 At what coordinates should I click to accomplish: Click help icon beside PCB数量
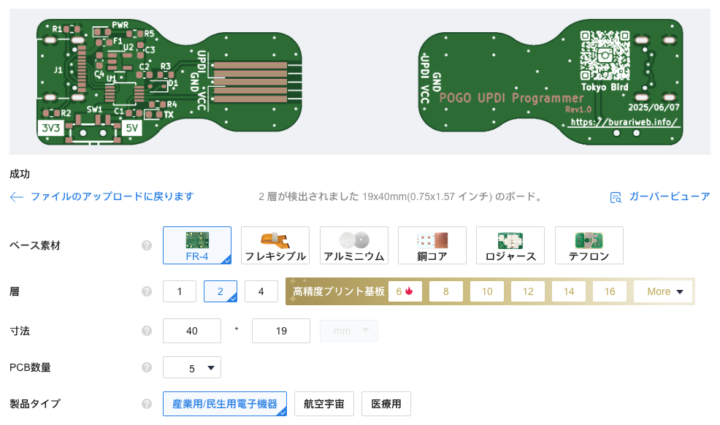(x=146, y=367)
